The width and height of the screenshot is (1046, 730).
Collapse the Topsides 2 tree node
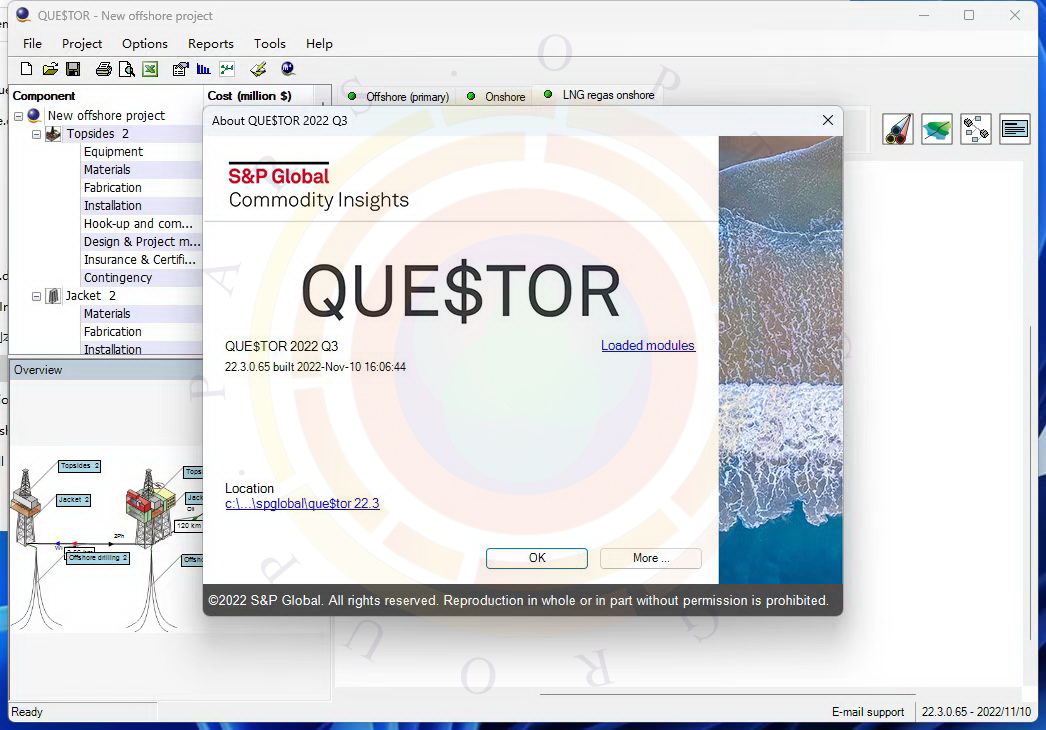click(x=37, y=134)
